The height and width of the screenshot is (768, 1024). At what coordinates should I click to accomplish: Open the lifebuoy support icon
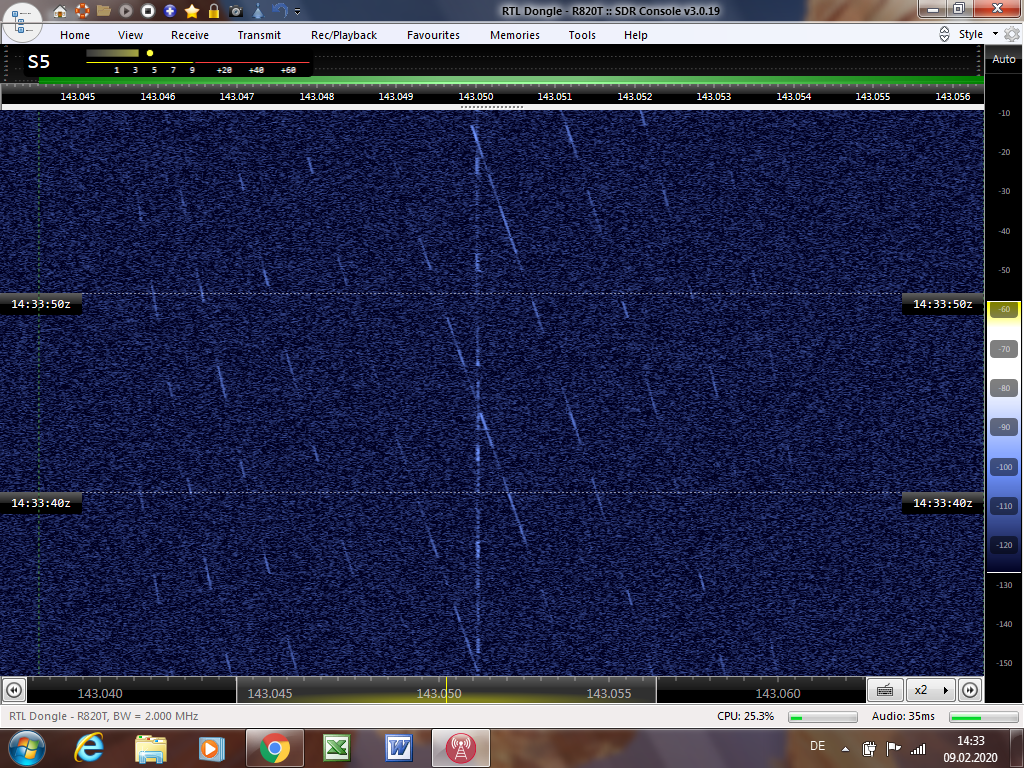82,11
